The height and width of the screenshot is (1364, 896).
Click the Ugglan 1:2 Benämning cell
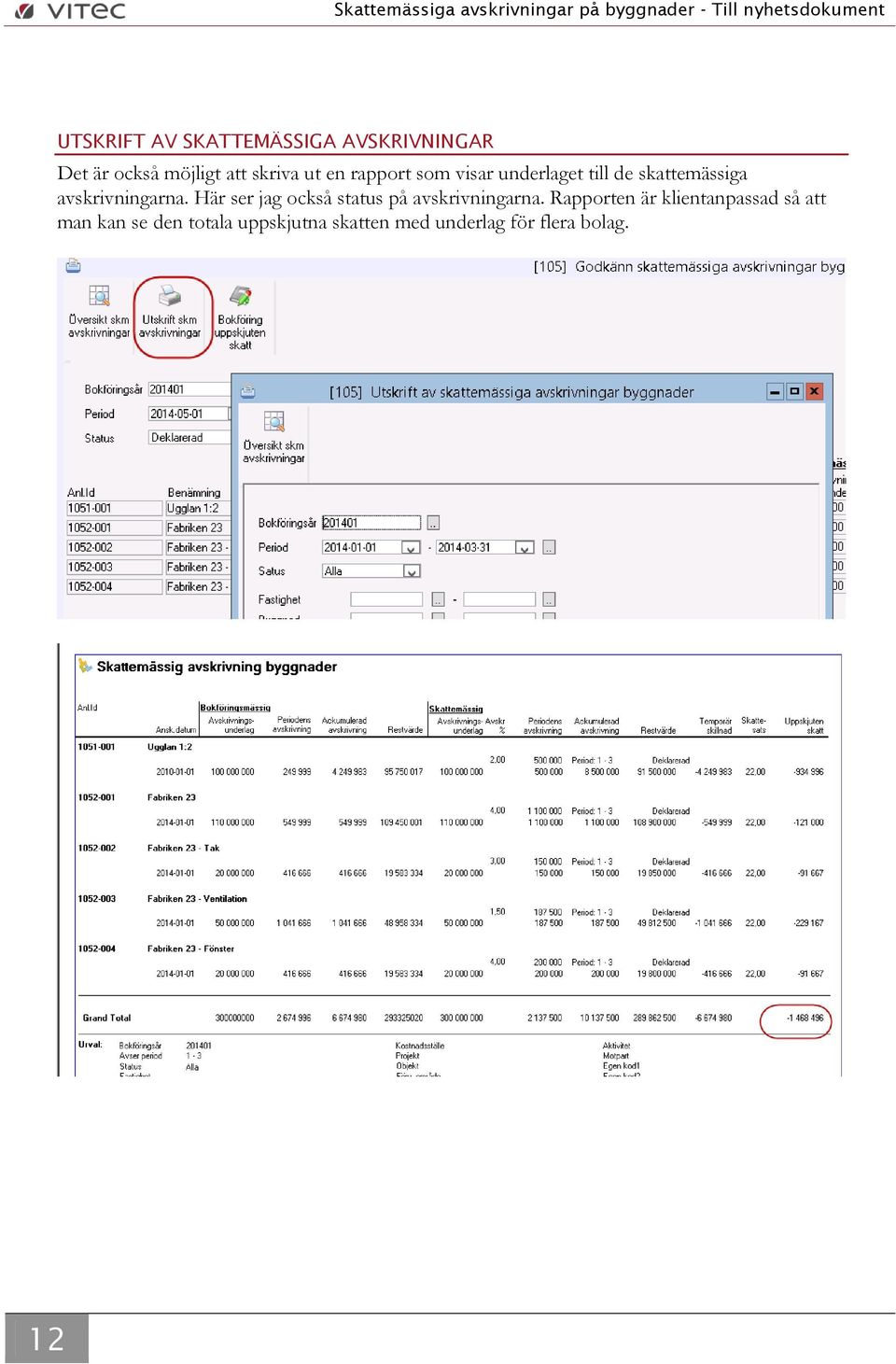[197, 508]
